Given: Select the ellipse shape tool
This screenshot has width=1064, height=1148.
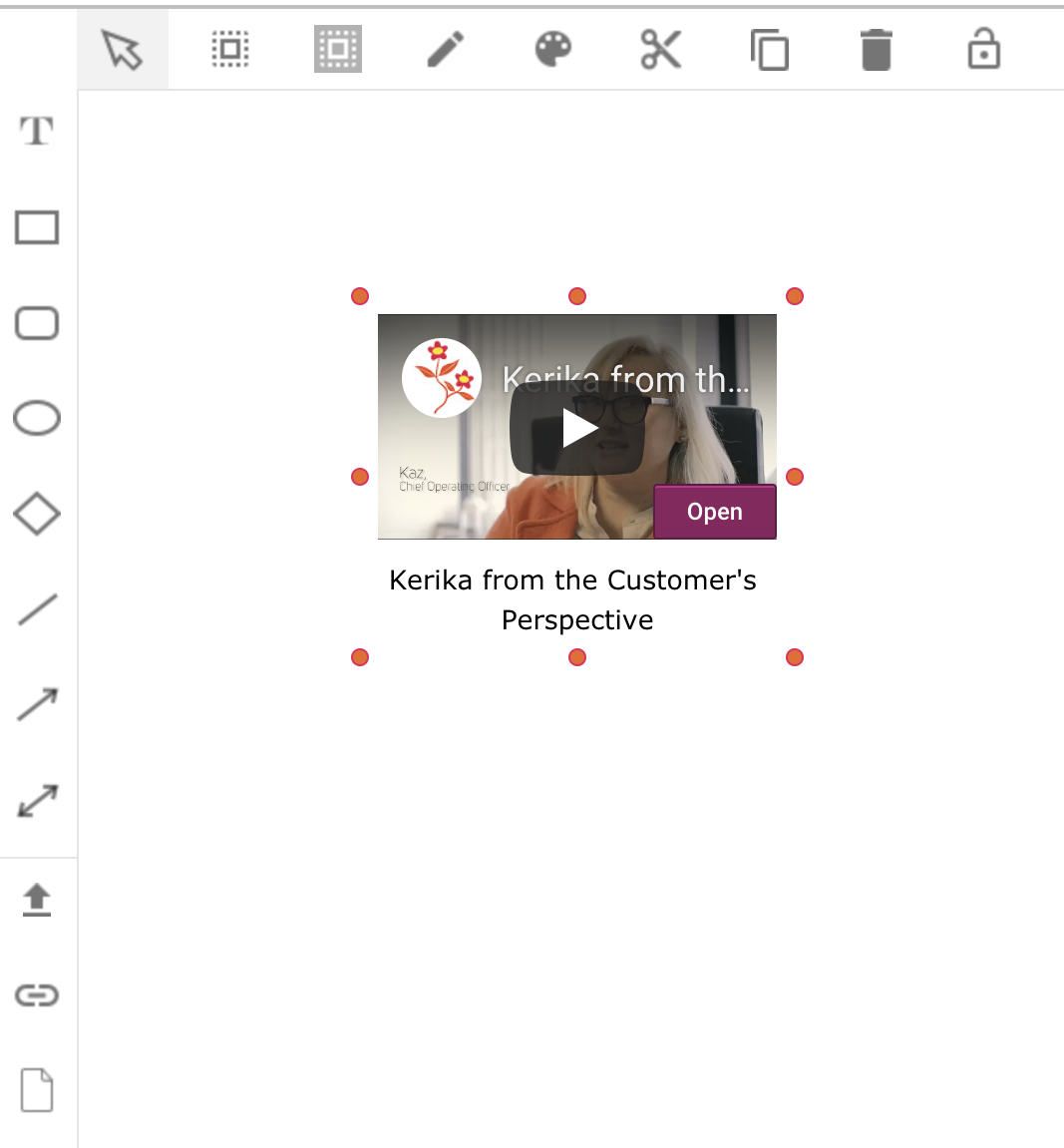Looking at the screenshot, I should pyautogui.click(x=37, y=418).
